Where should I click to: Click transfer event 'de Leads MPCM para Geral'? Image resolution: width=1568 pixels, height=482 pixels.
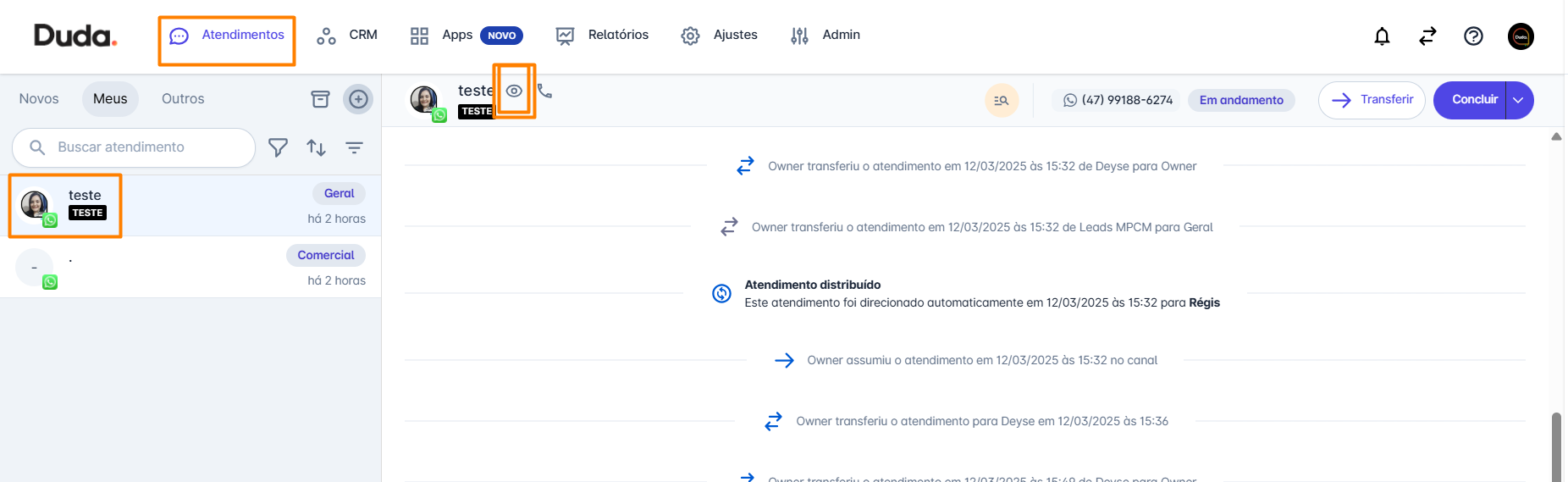point(982,227)
